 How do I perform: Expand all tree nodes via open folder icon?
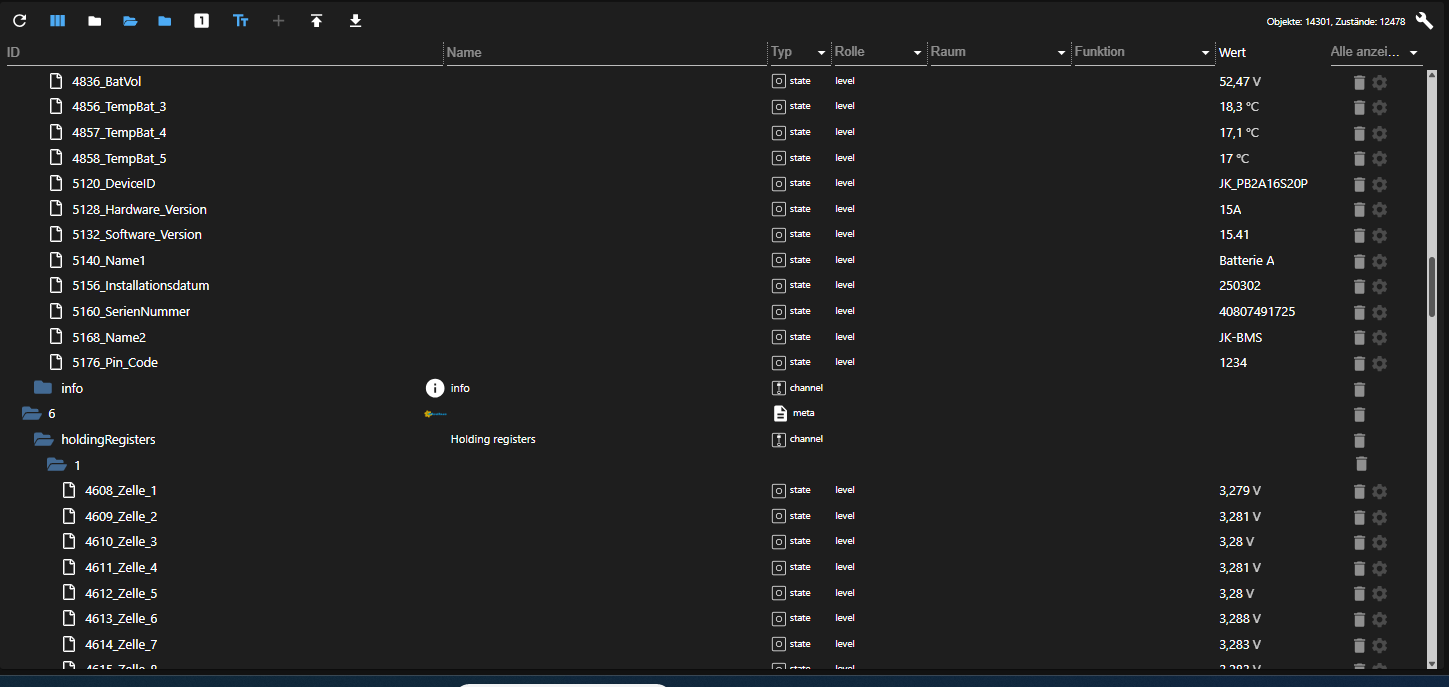coord(130,20)
